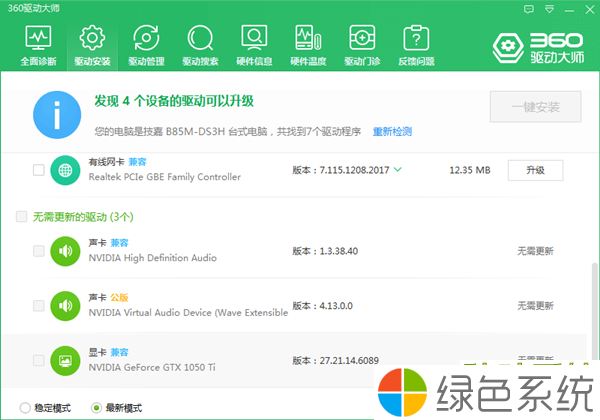
Task: Click 无需更新 status for NVIDIA Virtual Audio Device
Action: tap(535, 306)
